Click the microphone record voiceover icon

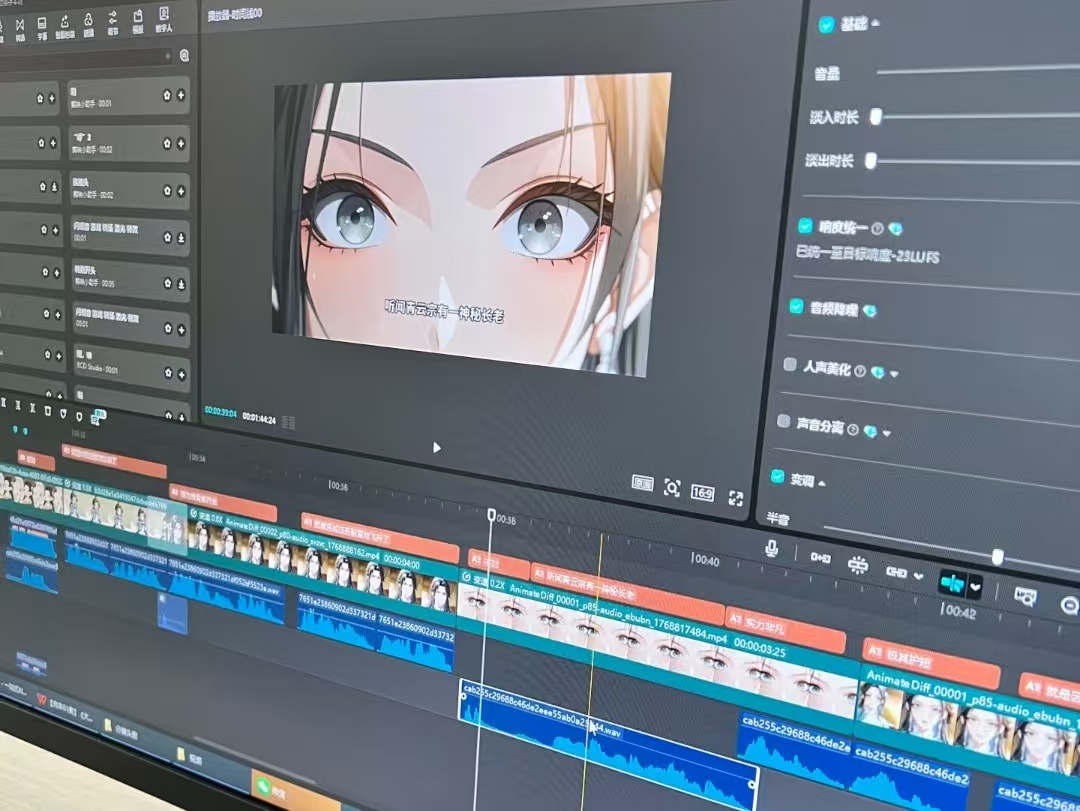coord(771,548)
